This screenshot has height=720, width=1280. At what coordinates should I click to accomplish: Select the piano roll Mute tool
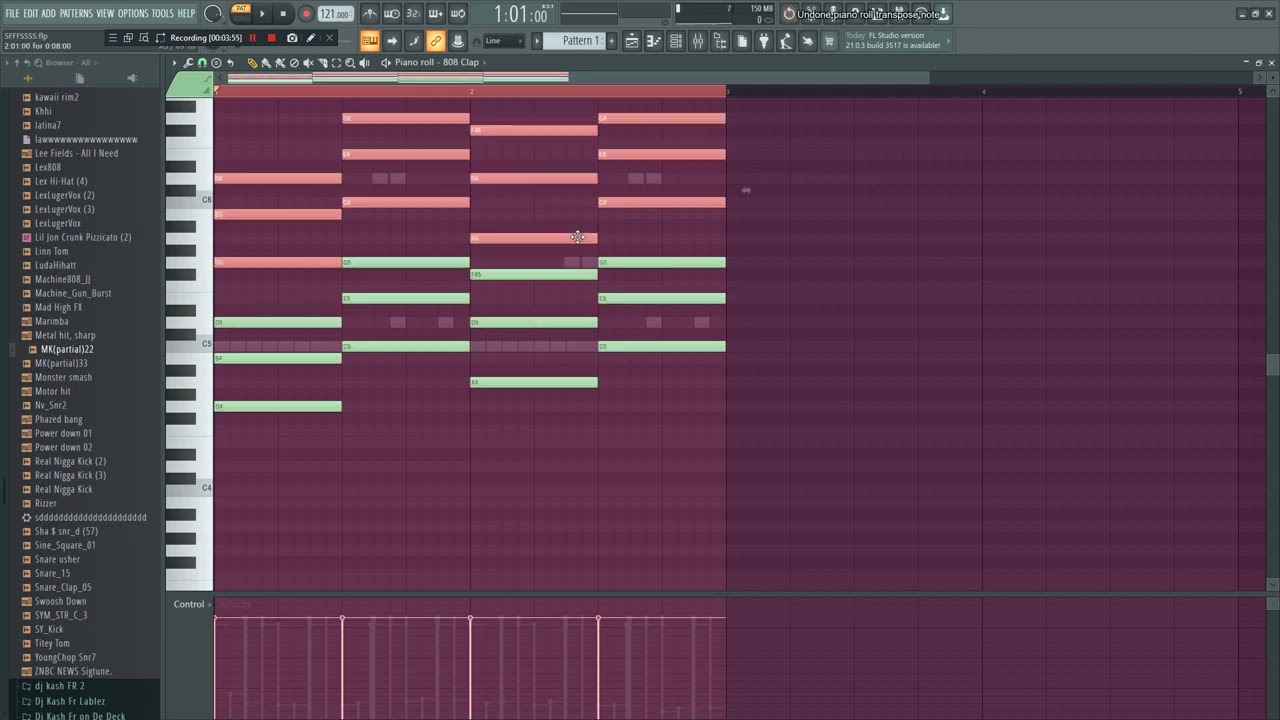pyautogui.click(x=308, y=63)
